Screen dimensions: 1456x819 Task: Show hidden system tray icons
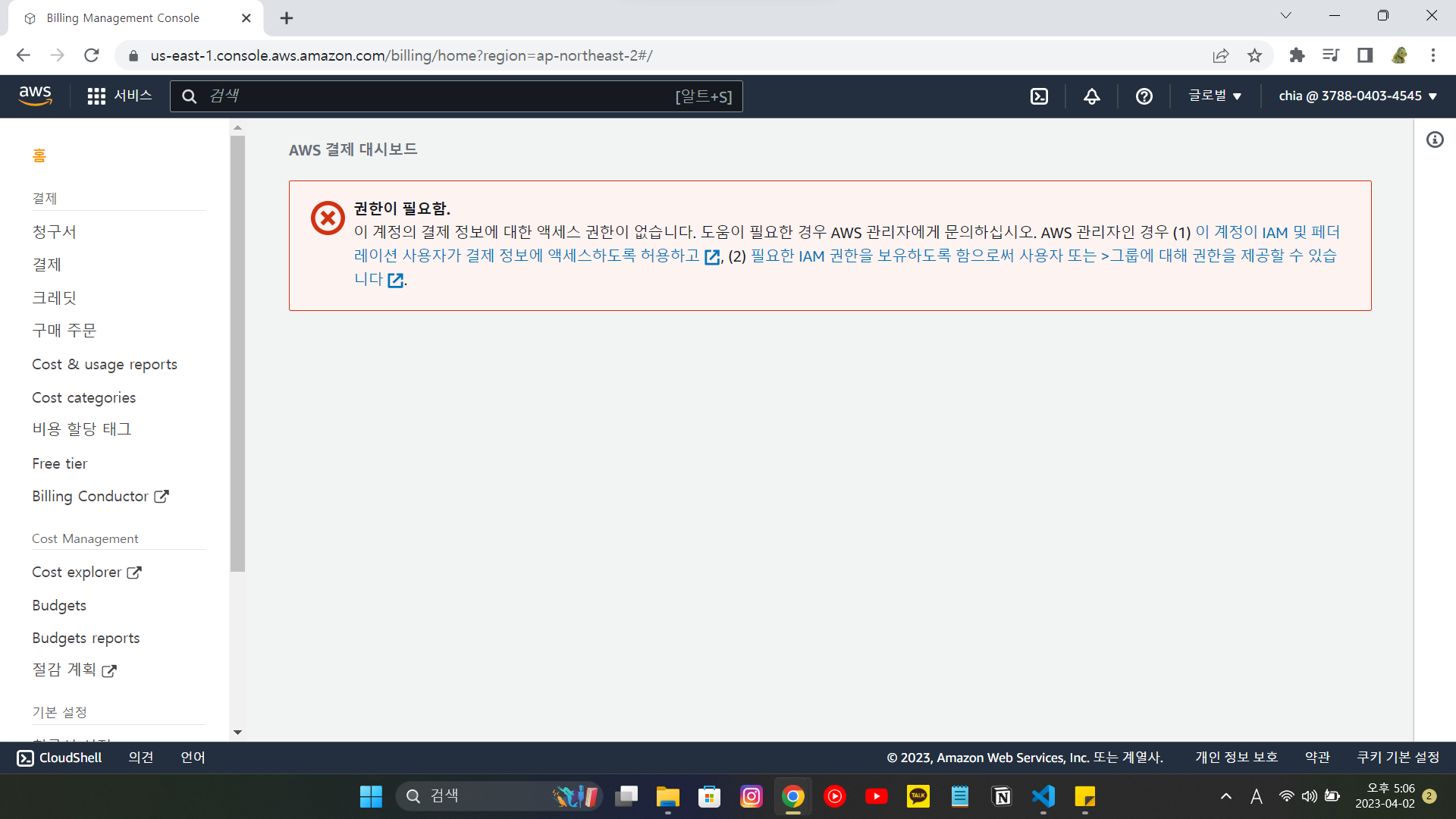(x=1225, y=796)
